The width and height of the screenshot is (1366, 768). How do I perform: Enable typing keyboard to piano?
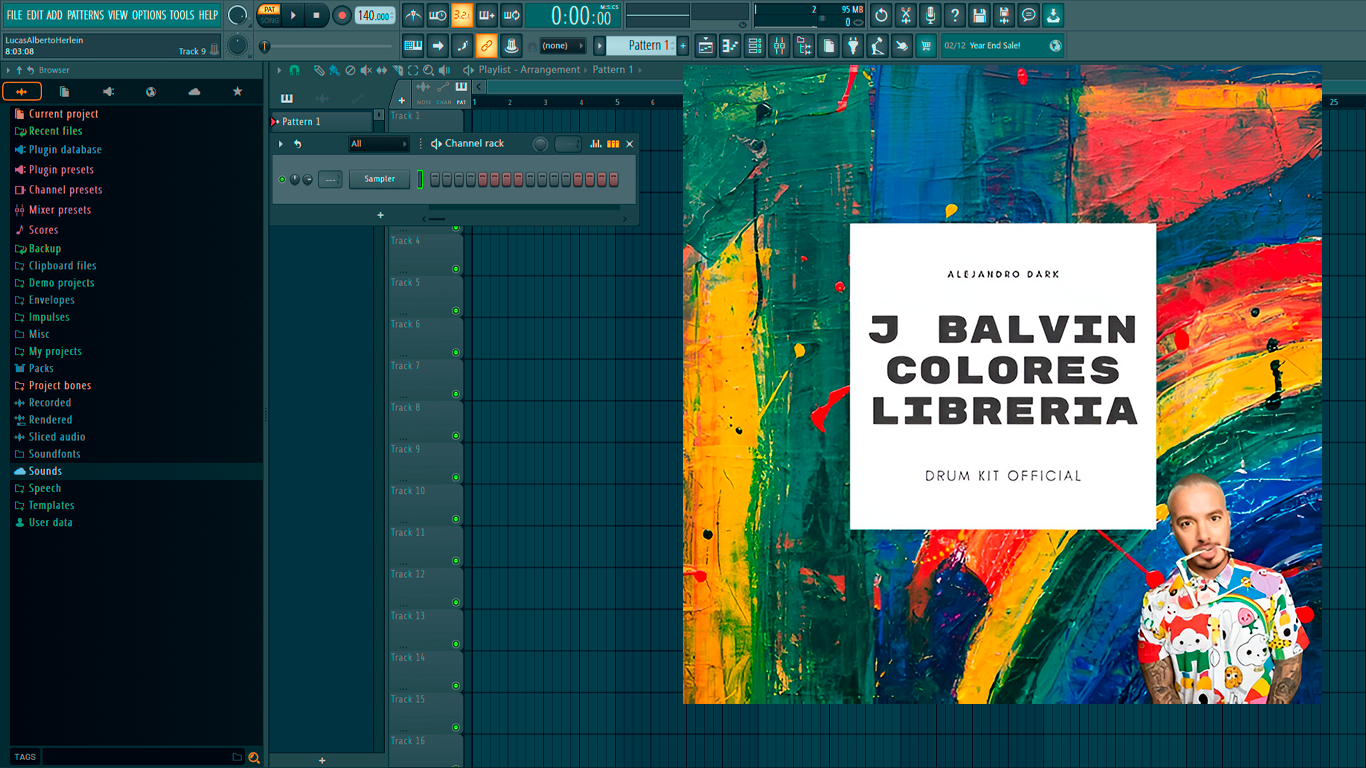pyautogui.click(x=413, y=45)
